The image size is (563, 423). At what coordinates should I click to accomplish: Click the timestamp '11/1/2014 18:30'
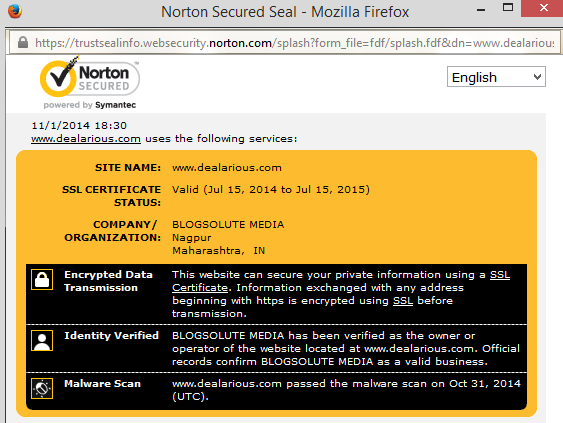(x=79, y=125)
